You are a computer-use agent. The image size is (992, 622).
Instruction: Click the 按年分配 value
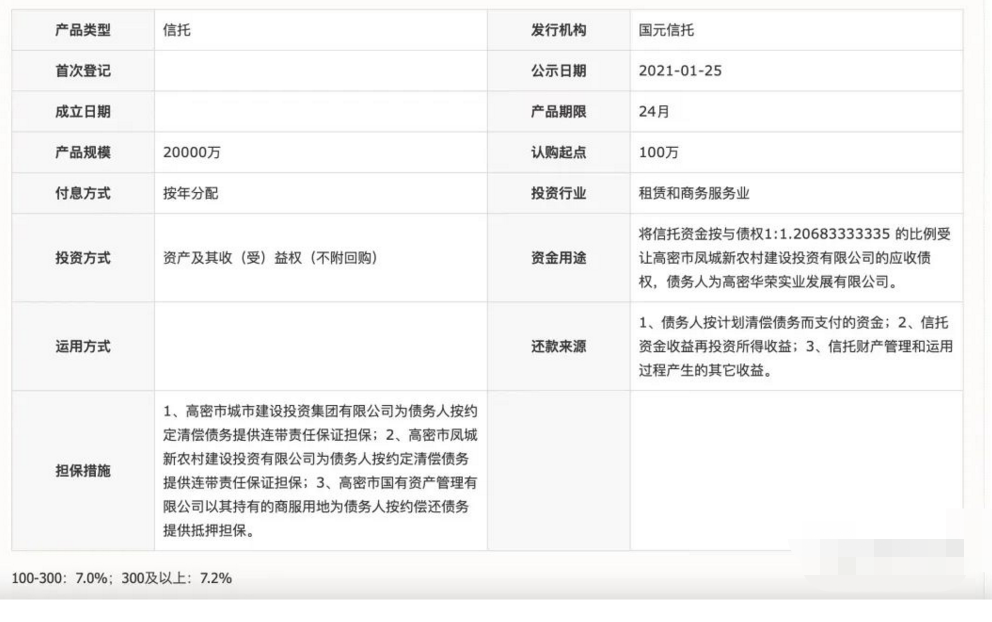190,193
